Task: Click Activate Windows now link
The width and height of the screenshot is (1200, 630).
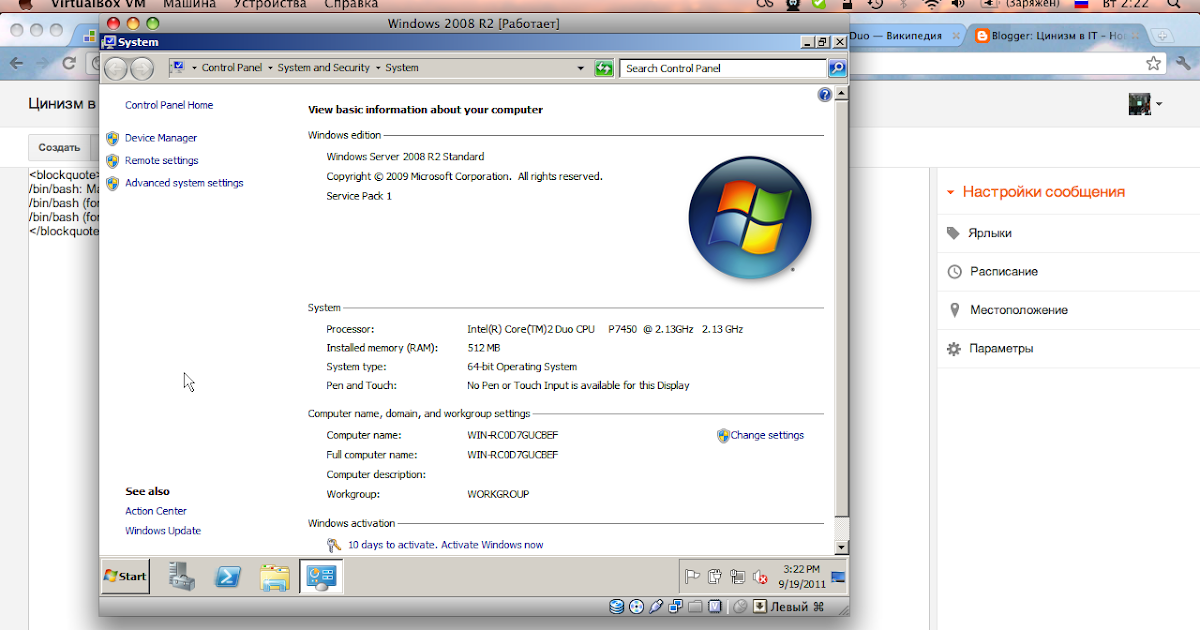Action: 492,545
